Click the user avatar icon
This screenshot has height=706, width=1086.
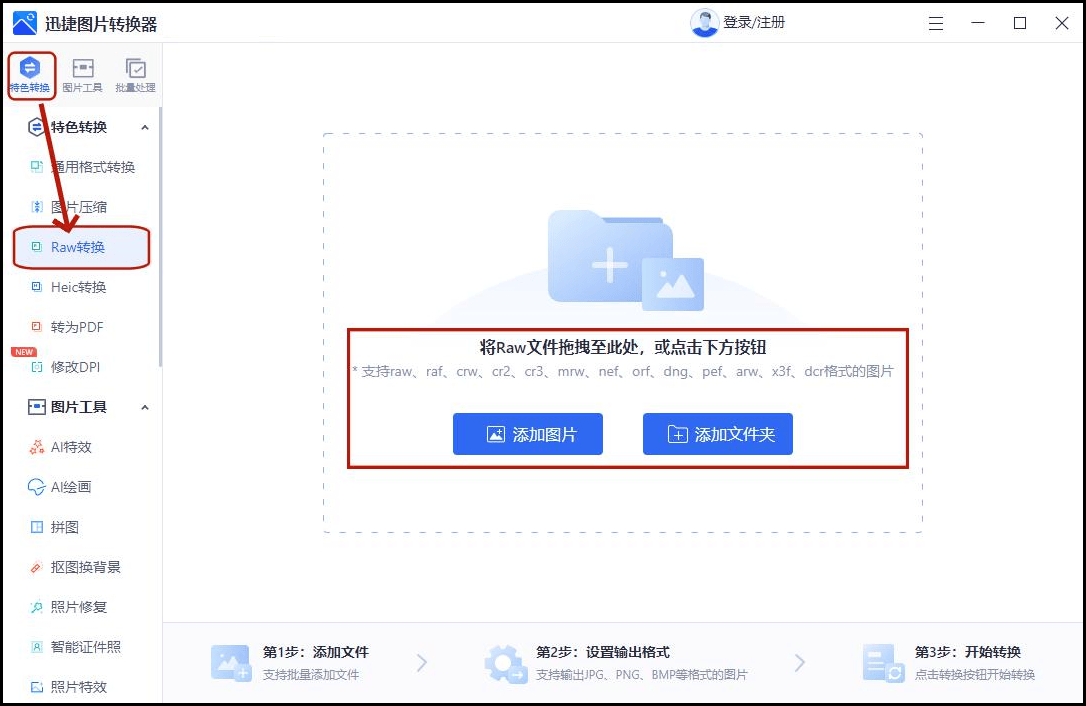[x=704, y=23]
